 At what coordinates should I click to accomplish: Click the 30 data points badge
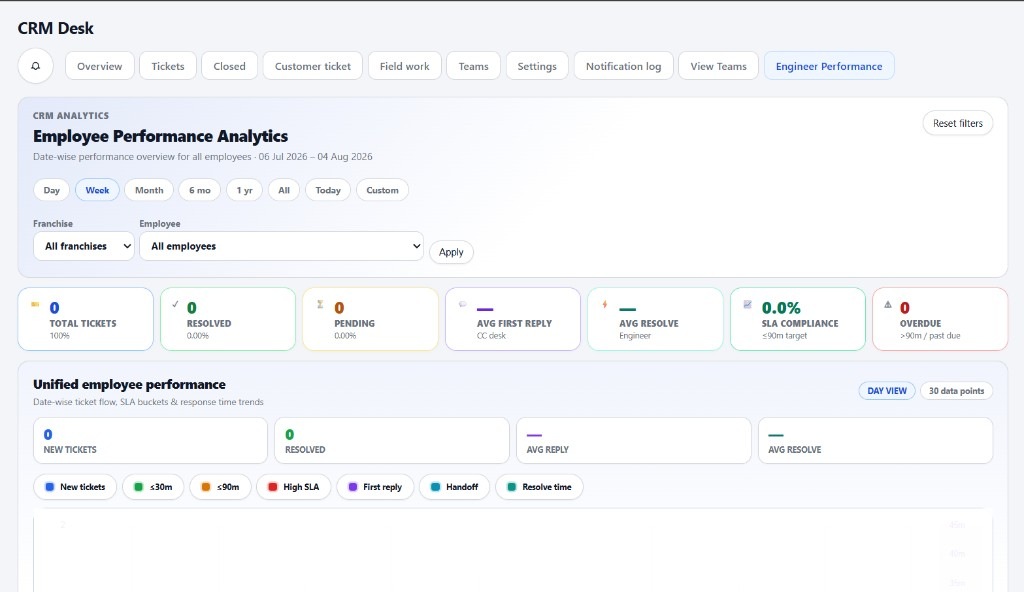pyautogui.click(x=957, y=391)
